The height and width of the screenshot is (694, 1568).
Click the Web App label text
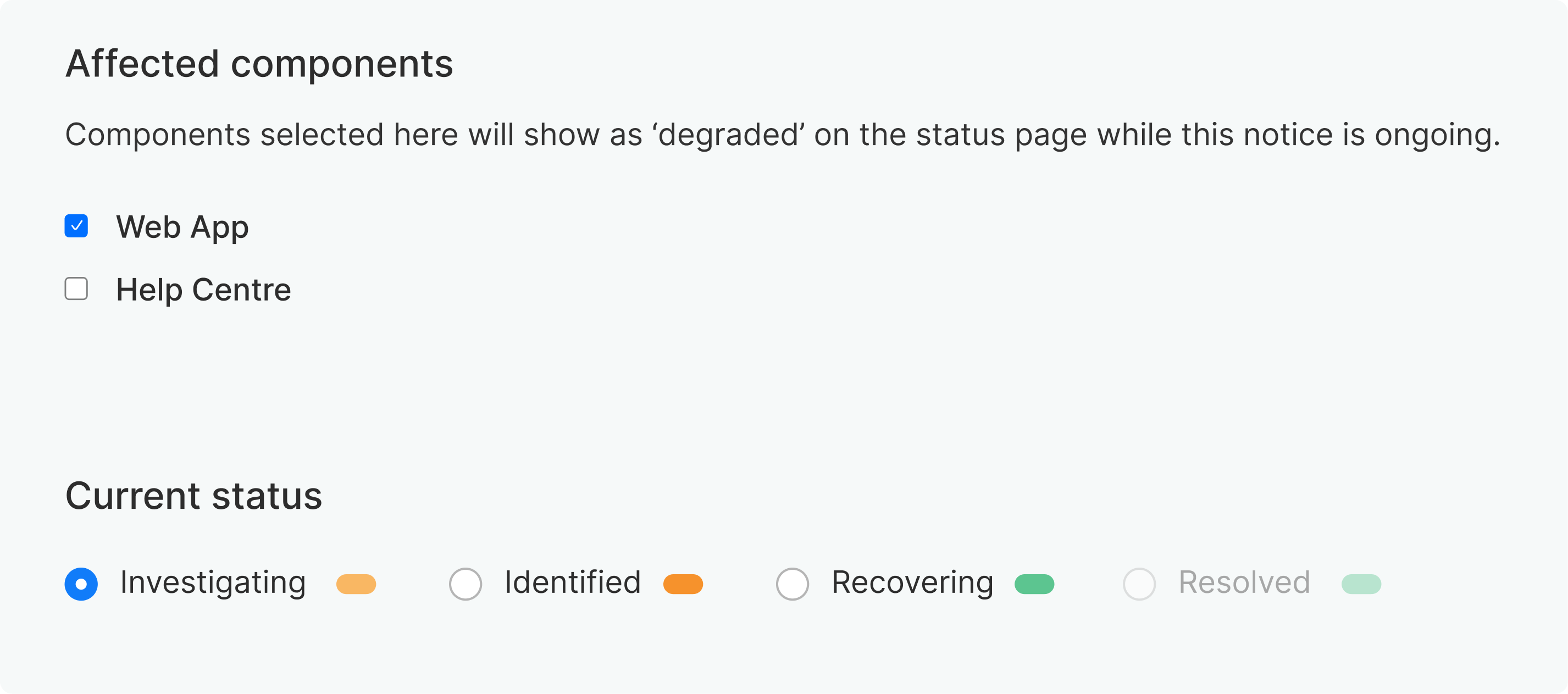click(182, 226)
